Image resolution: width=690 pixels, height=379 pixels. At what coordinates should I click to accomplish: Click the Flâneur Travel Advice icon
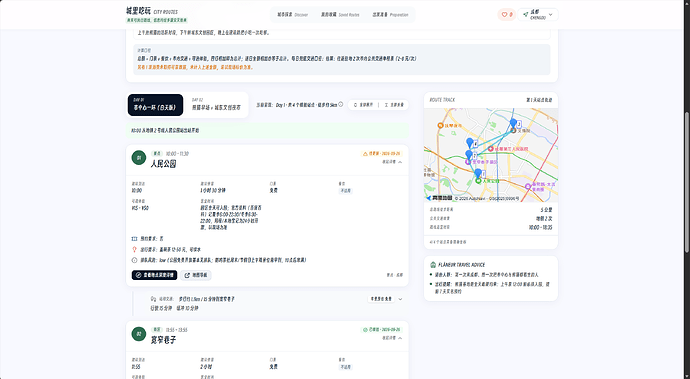pyautogui.click(x=433, y=265)
